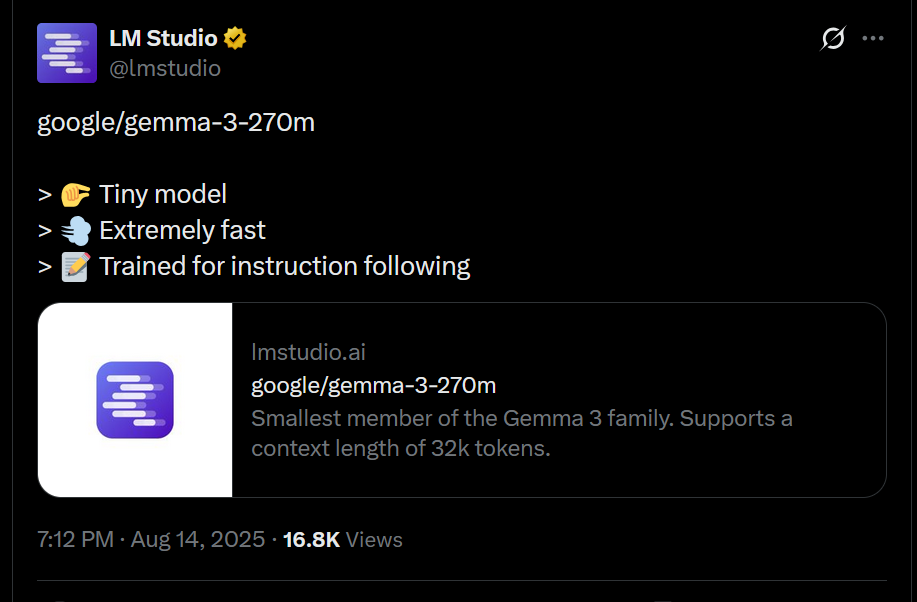Open the 16.8K Views analytics
Viewport: 917px width, 602px height.
pos(342,540)
